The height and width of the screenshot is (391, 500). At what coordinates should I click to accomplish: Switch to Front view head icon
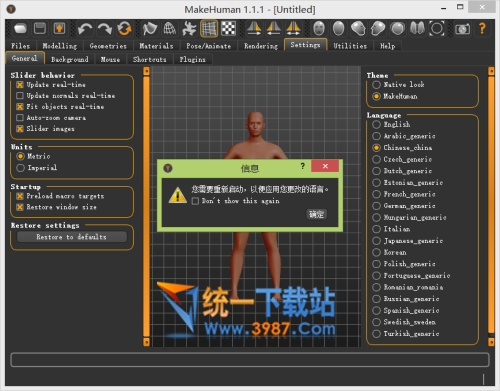(319, 29)
